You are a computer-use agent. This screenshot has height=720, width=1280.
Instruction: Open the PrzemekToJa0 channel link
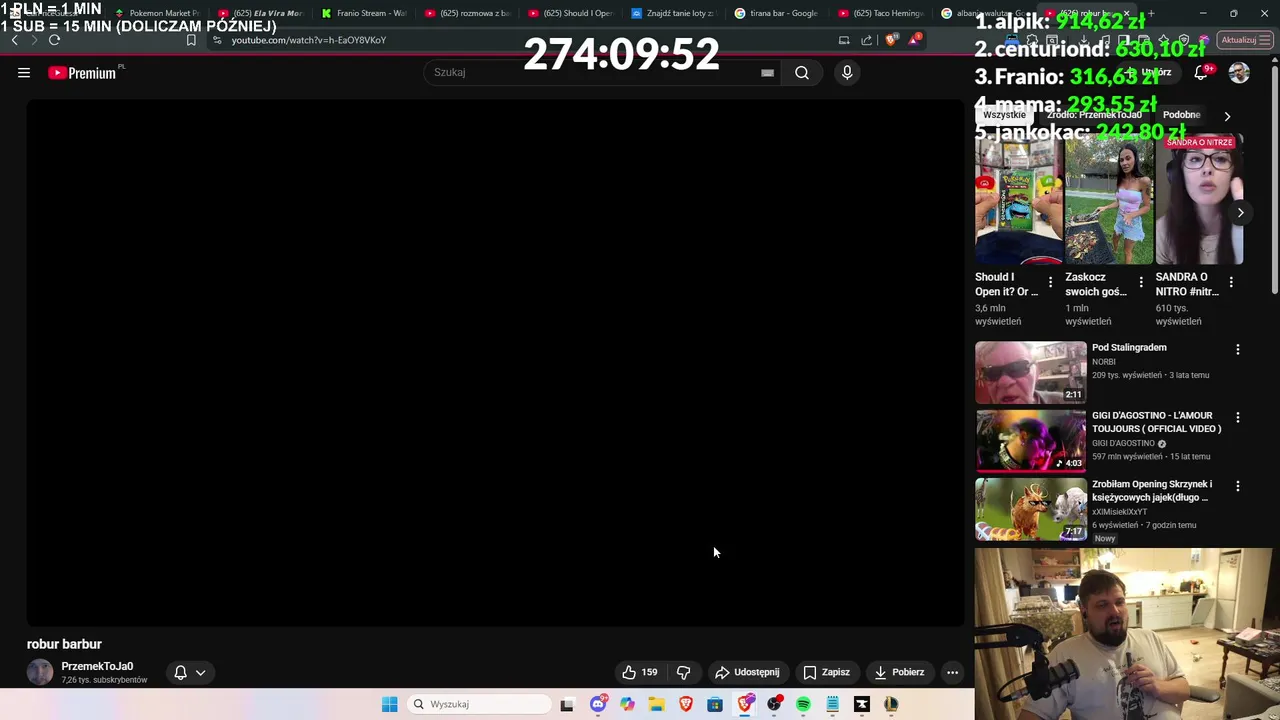[97, 666]
